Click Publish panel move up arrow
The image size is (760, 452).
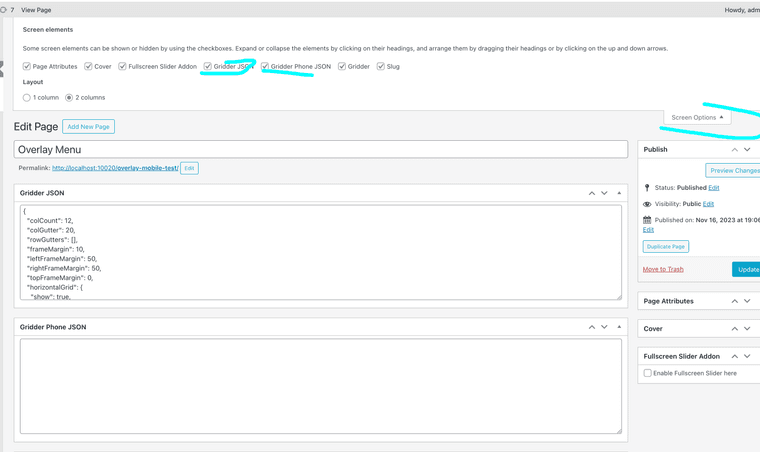(734, 150)
